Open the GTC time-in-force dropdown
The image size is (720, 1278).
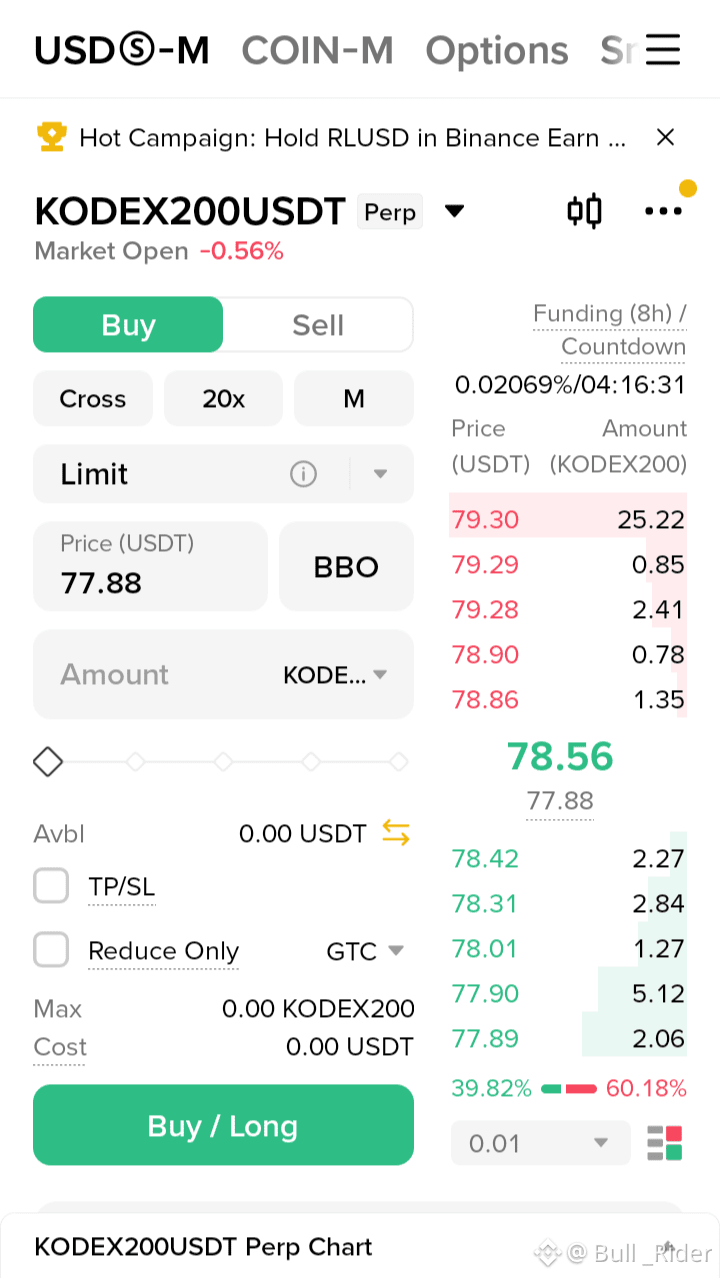click(366, 951)
